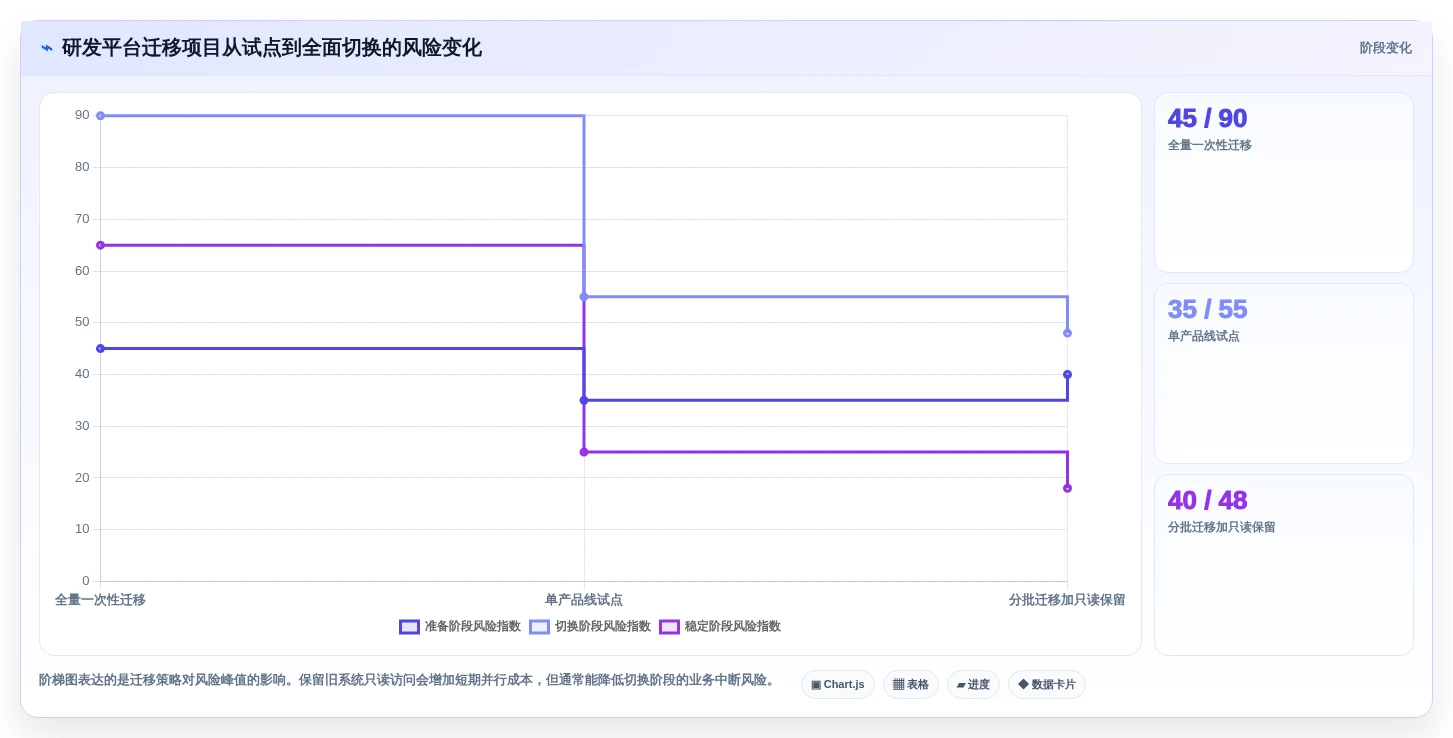This screenshot has height=738, width=1453.
Task: Select the 数据卡片 tag chip
Action: click(1046, 685)
